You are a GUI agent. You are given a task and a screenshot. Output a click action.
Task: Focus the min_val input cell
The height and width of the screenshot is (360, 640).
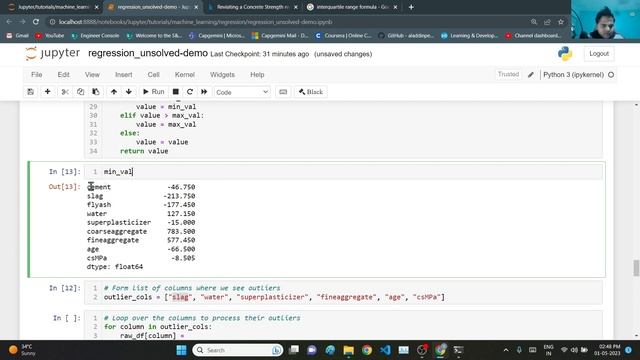coord(343,172)
